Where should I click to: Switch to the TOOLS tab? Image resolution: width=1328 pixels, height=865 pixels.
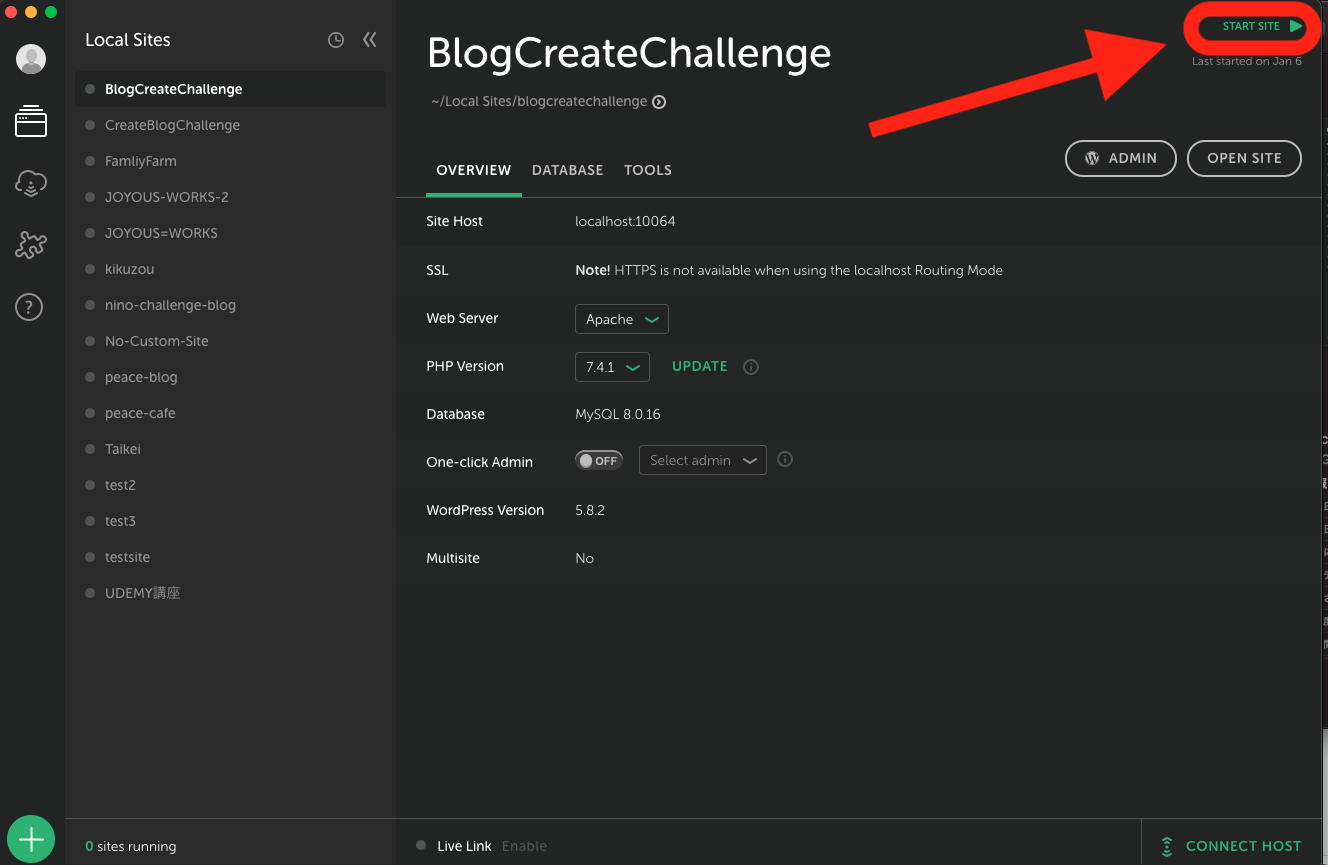648,170
